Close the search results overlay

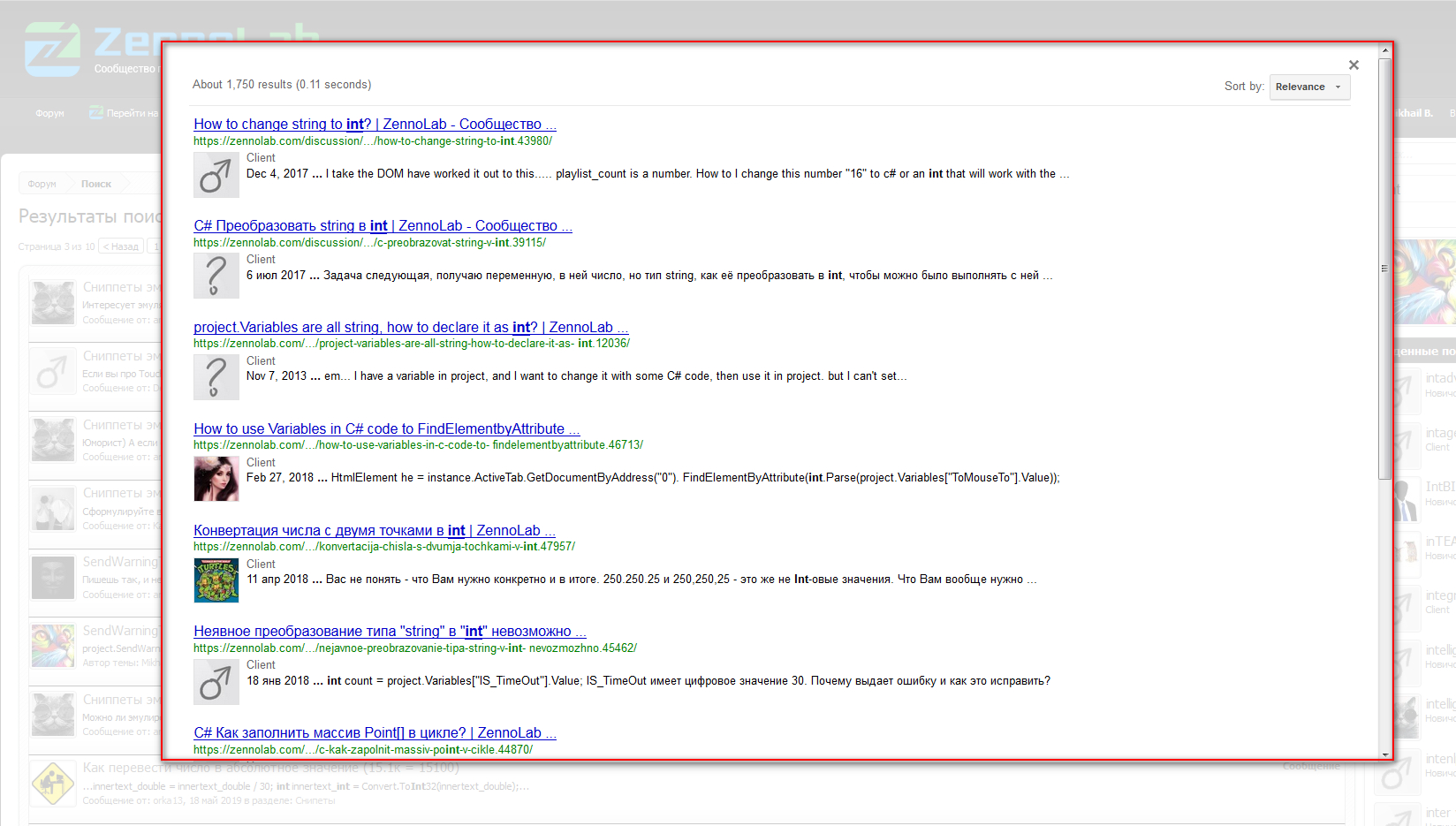1354,64
